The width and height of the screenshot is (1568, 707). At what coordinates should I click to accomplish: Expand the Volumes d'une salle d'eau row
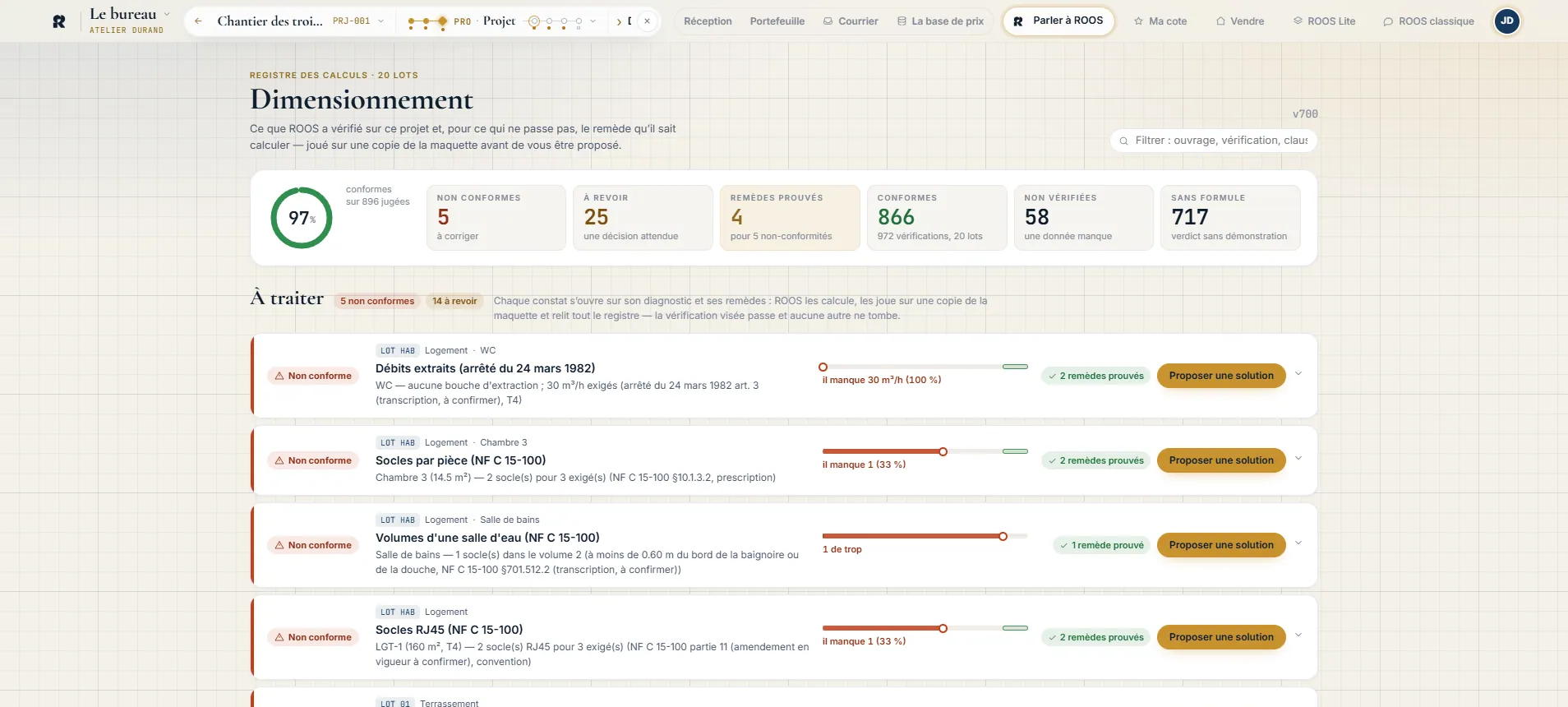click(x=1298, y=543)
